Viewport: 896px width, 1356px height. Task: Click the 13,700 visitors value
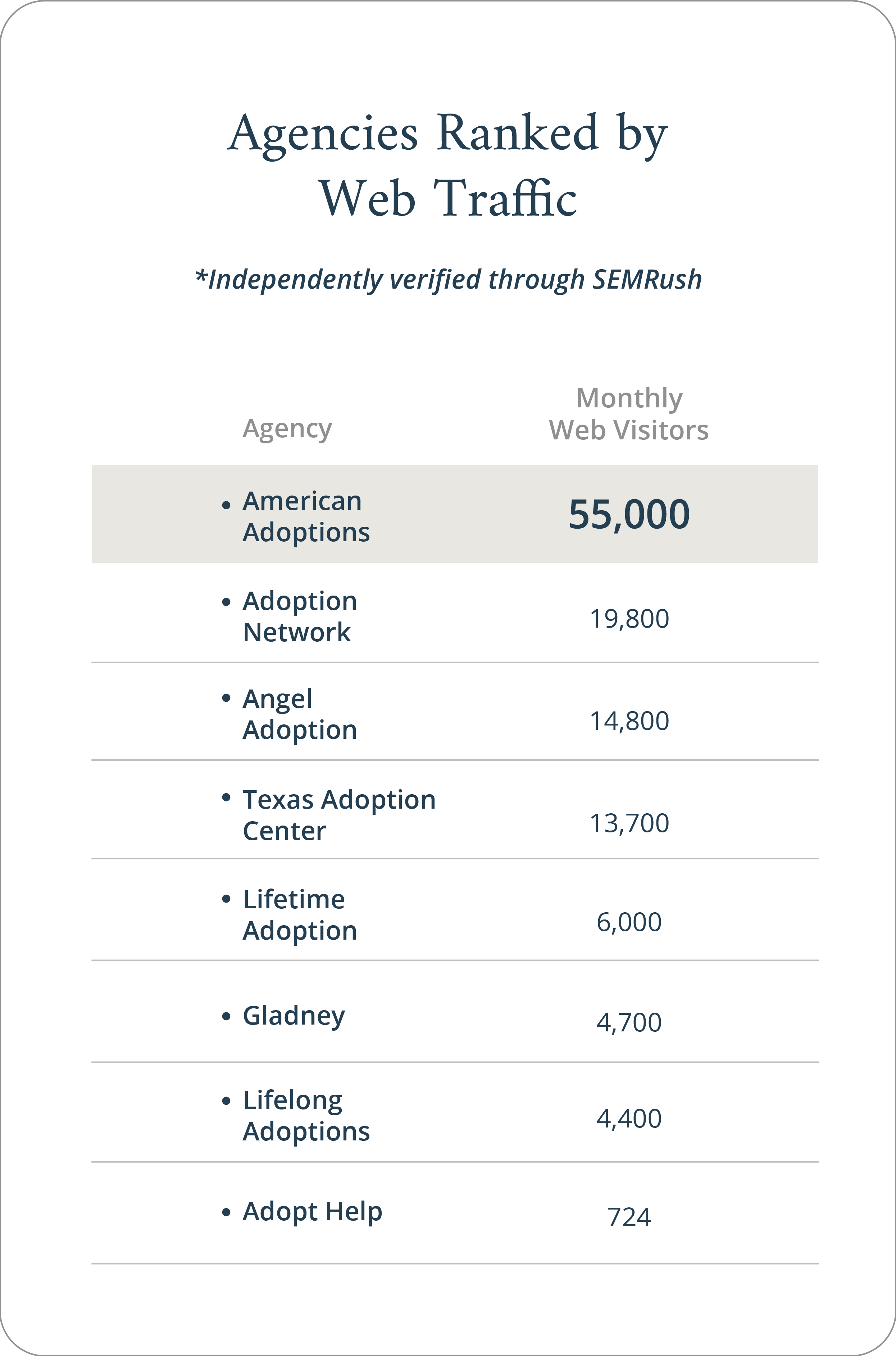coord(629,823)
